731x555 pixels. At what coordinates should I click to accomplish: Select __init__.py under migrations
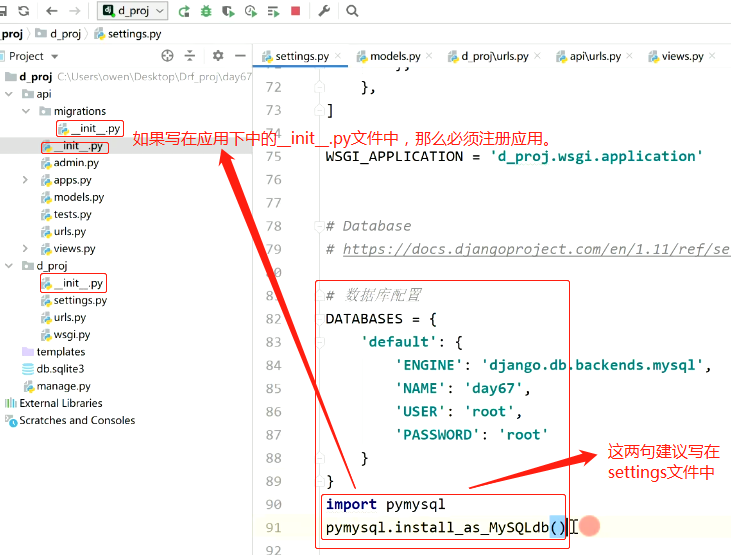click(90, 128)
